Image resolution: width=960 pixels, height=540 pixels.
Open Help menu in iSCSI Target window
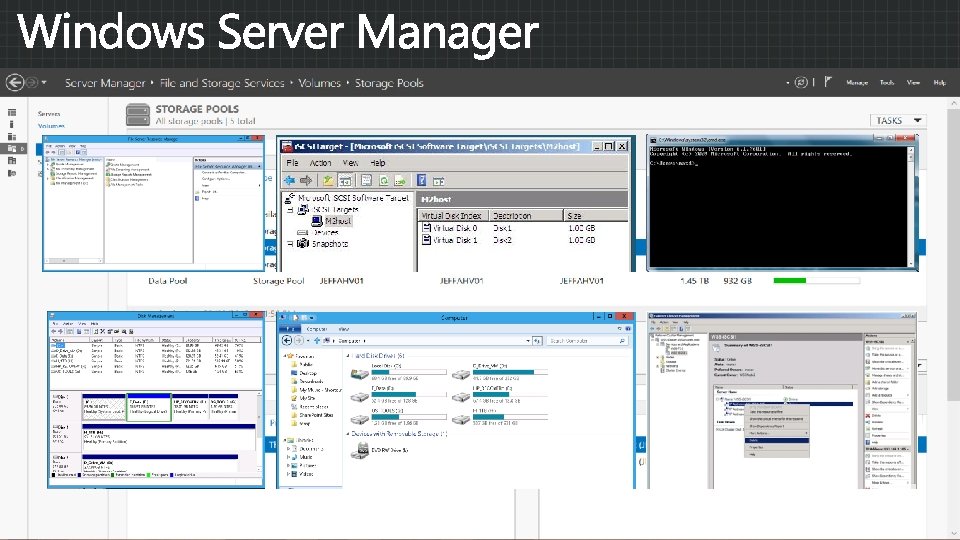(x=378, y=163)
